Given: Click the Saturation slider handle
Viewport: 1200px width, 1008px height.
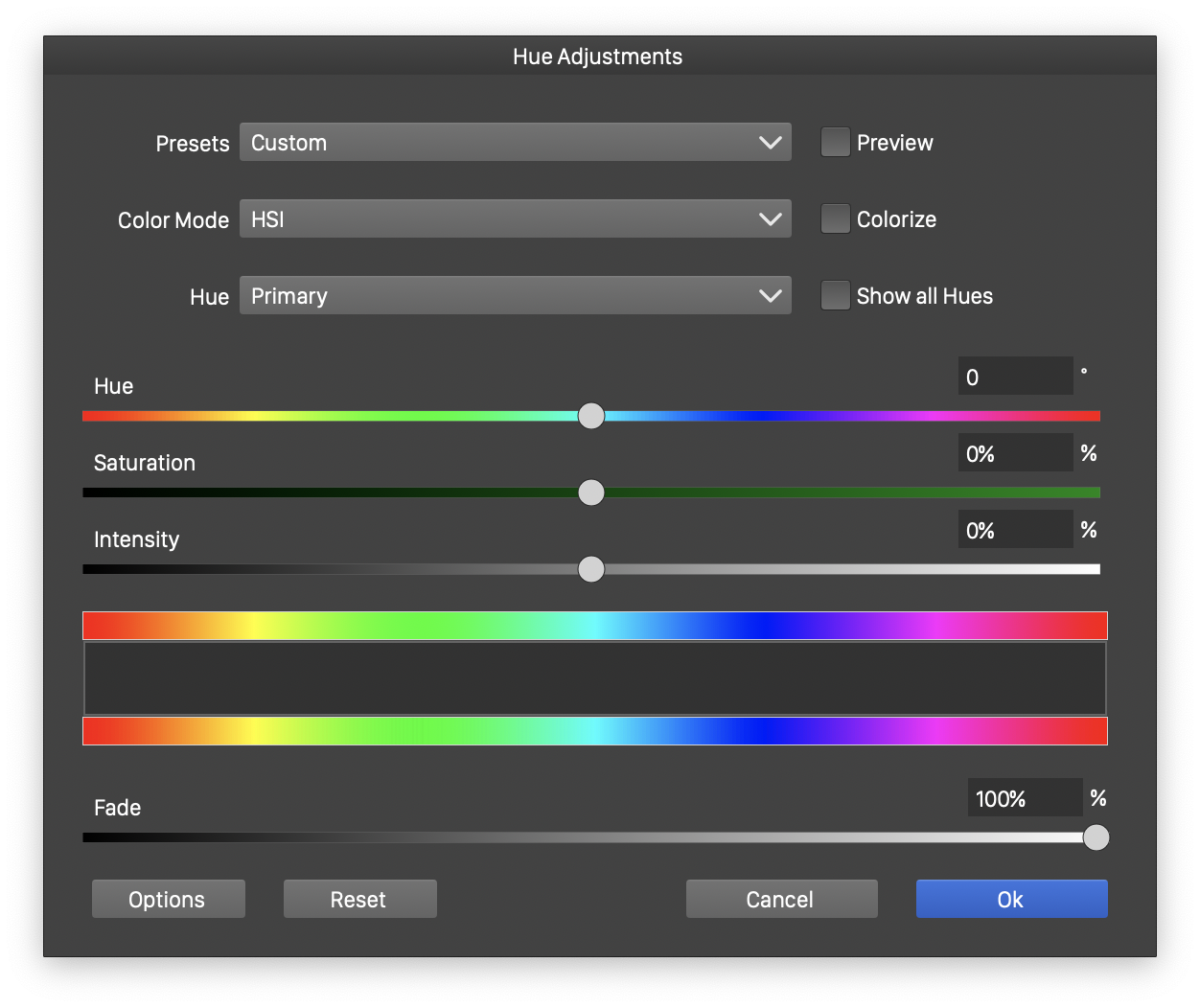Looking at the screenshot, I should click(591, 493).
